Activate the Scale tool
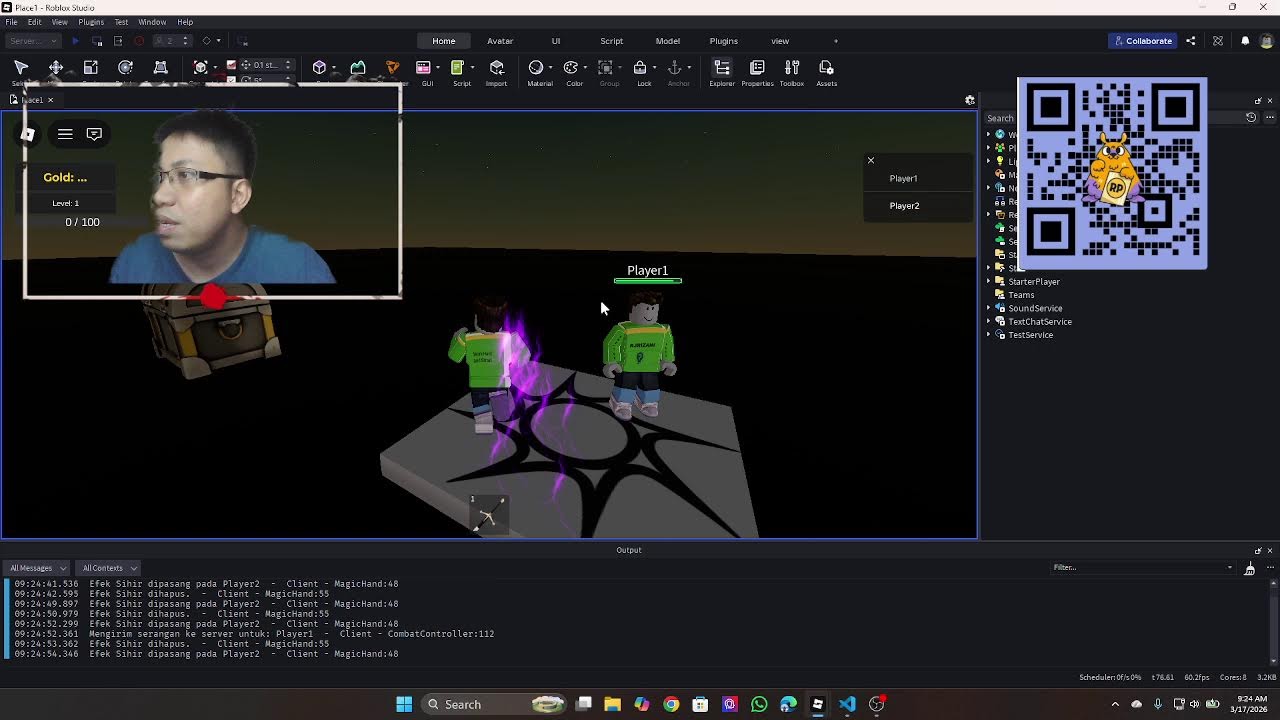 91,67
